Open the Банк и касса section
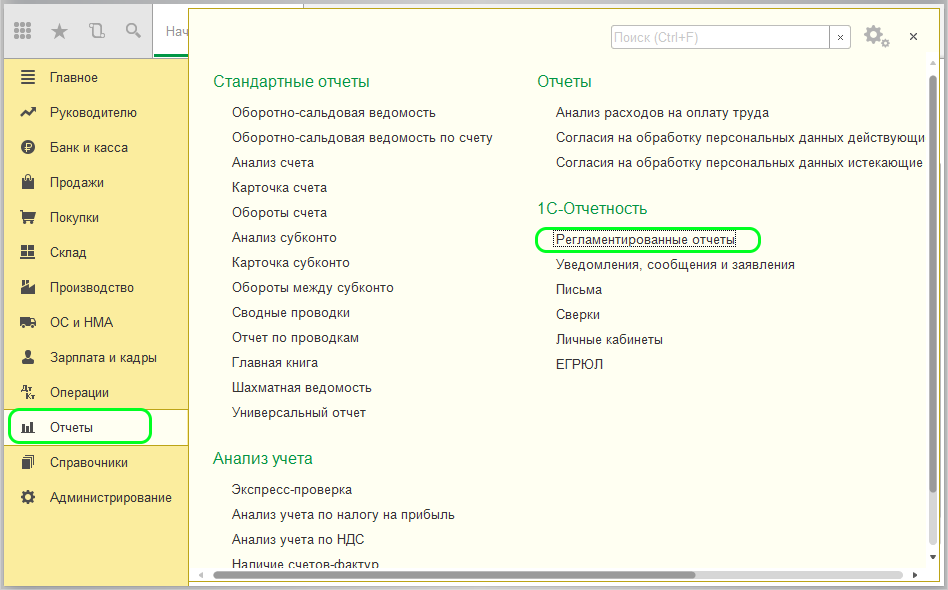 tap(89, 148)
